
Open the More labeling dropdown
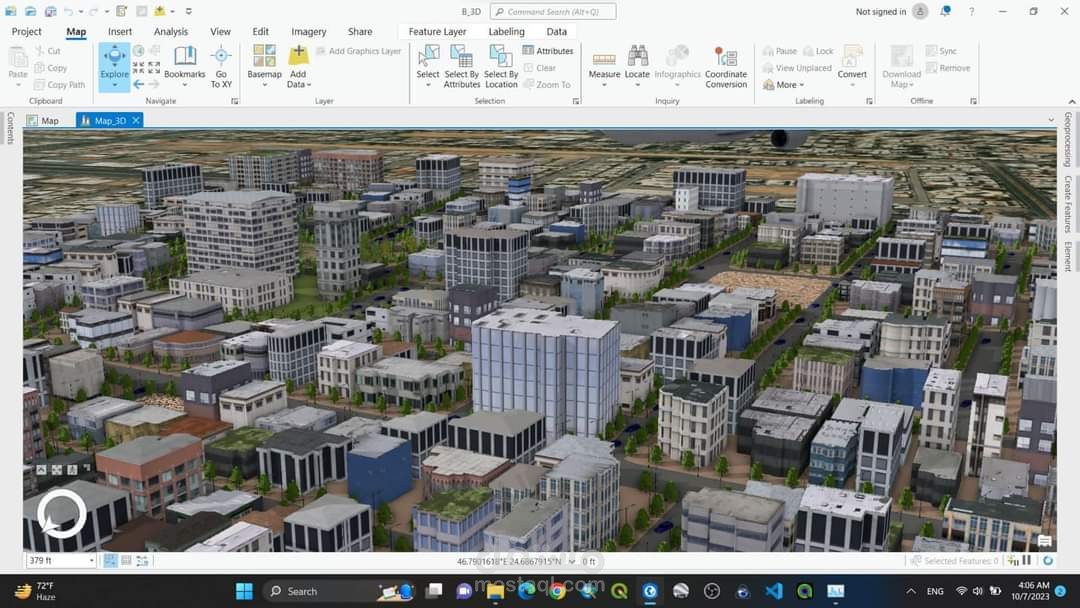pyautogui.click(x=784, y=85)
